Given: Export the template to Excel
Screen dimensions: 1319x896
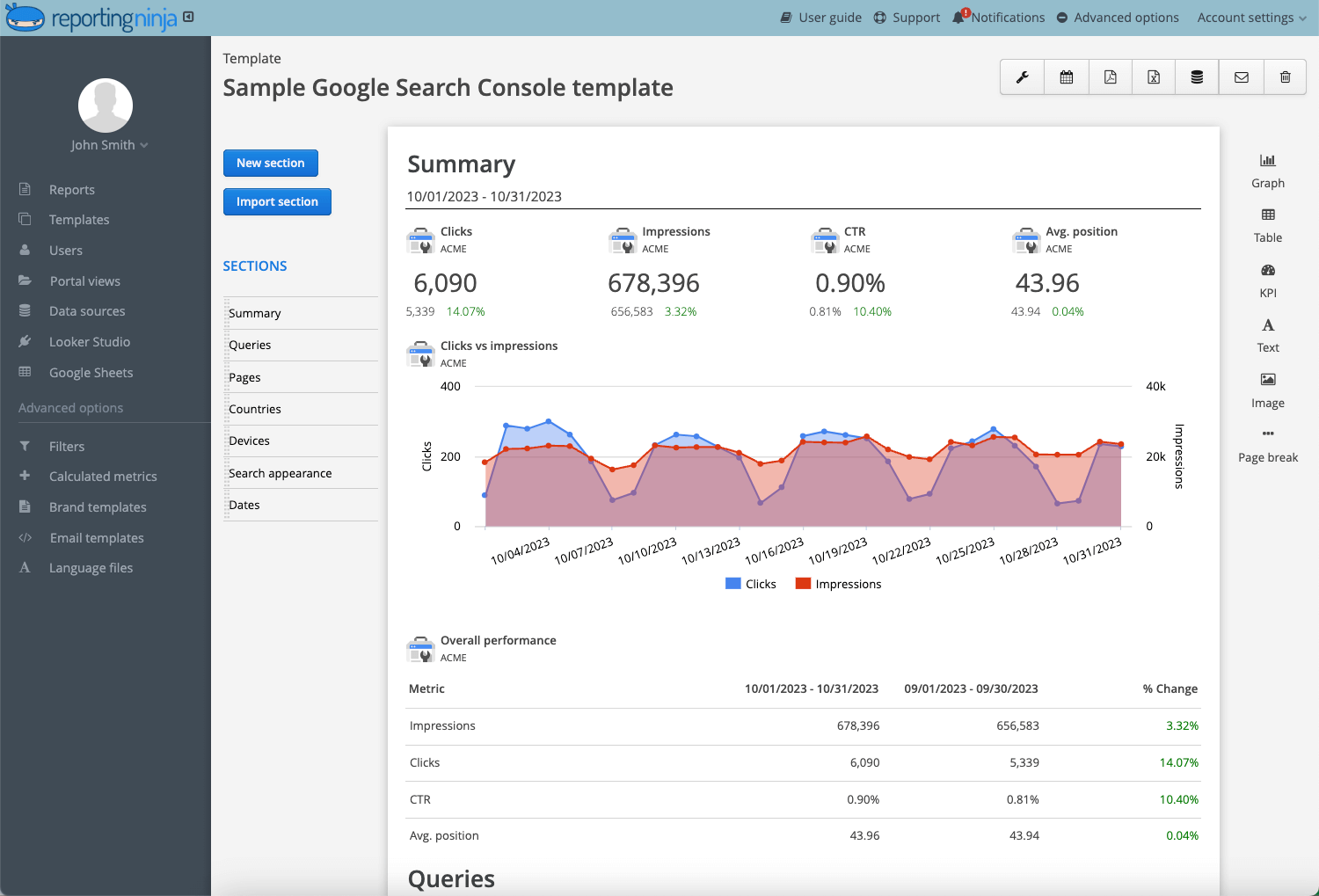Looking at the screenshot, I should tap(1153, 76).
